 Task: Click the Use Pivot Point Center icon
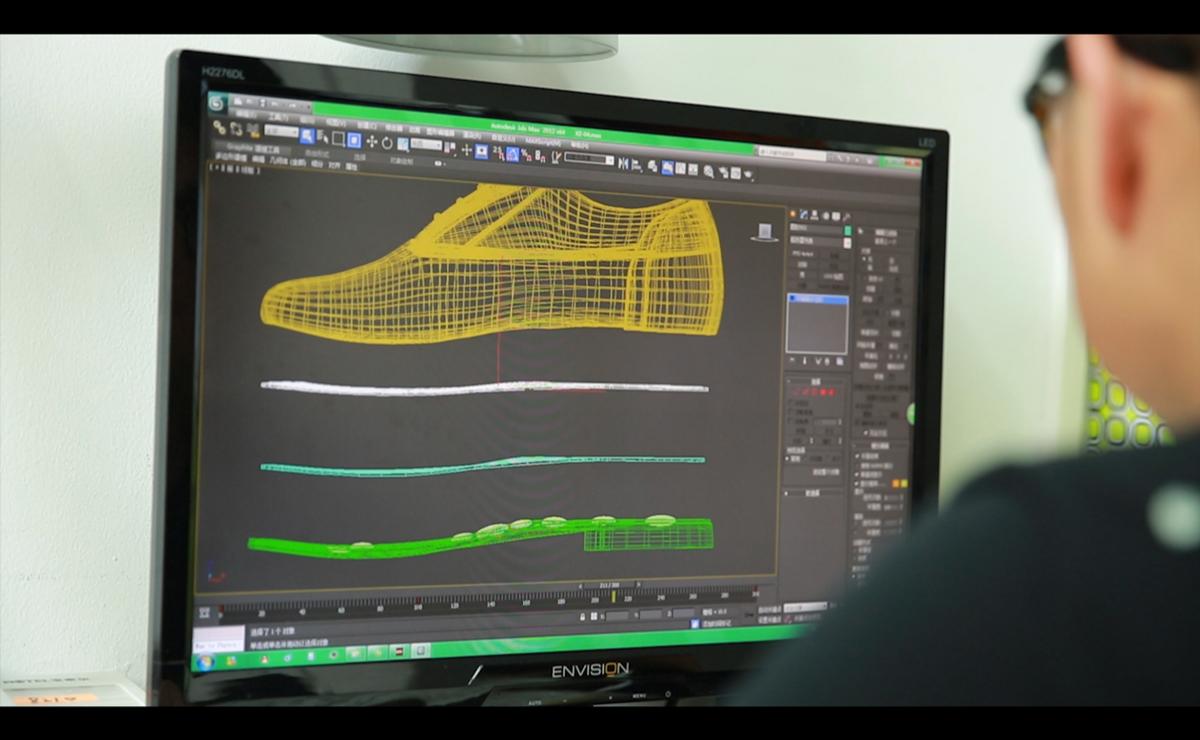[x=450, y=148]
